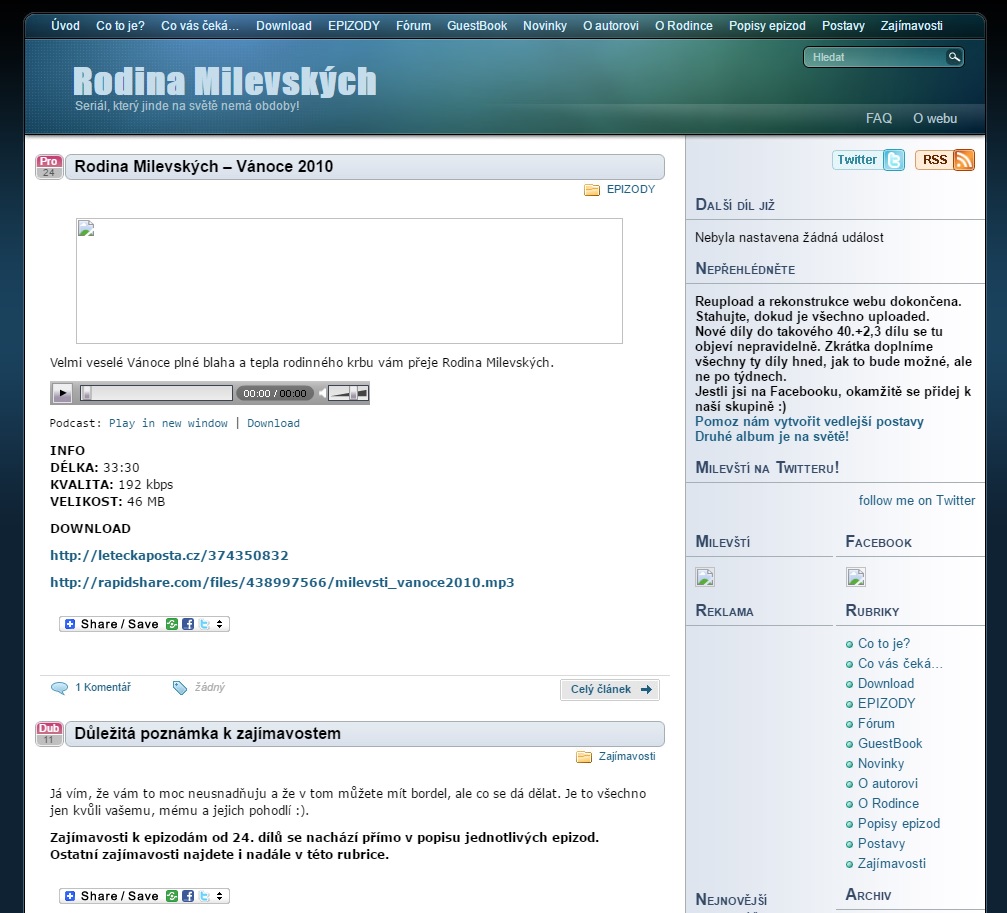This screenshot has width=1007, height=913.
Task: Select Popisy epizod in top navigation
Action: tap(767, 26)
